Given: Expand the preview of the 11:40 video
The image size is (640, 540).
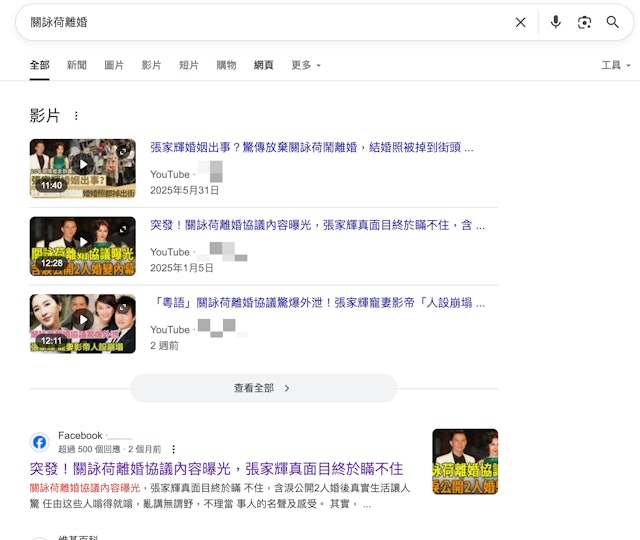Looking at the screenshot, I should pos(123,151).
